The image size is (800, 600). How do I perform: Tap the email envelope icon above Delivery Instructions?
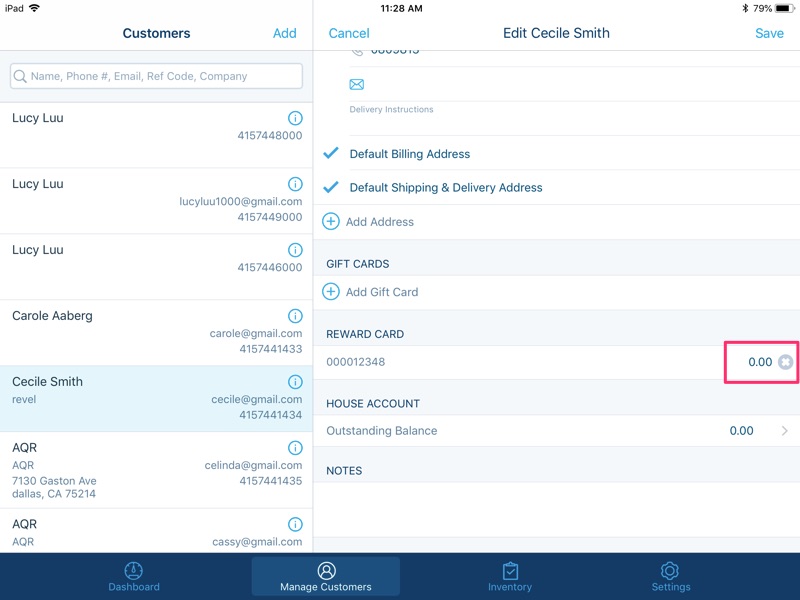point(356,85)
